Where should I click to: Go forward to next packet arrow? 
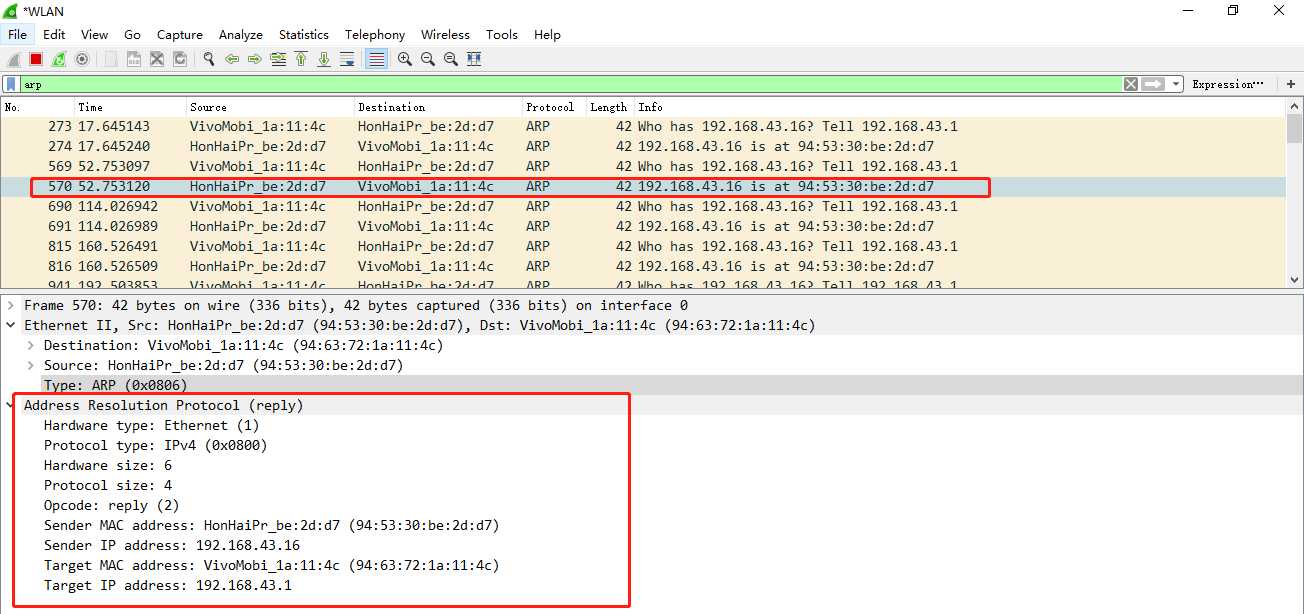[255, 60]
